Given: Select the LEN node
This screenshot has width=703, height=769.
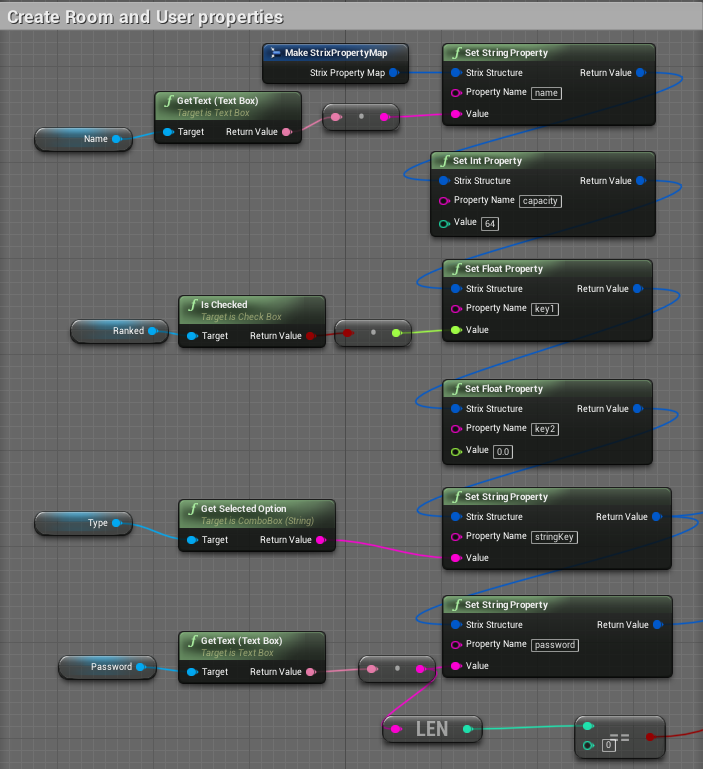Looking at the screenshot, I should (x=432, y=729).
